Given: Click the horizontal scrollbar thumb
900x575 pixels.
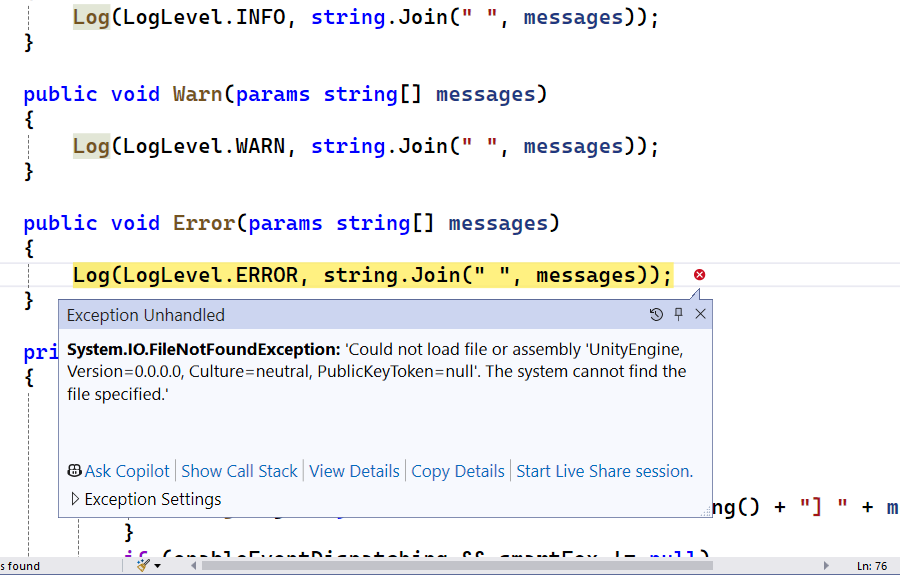Looking at the screenshot, I should click(457, 566).
